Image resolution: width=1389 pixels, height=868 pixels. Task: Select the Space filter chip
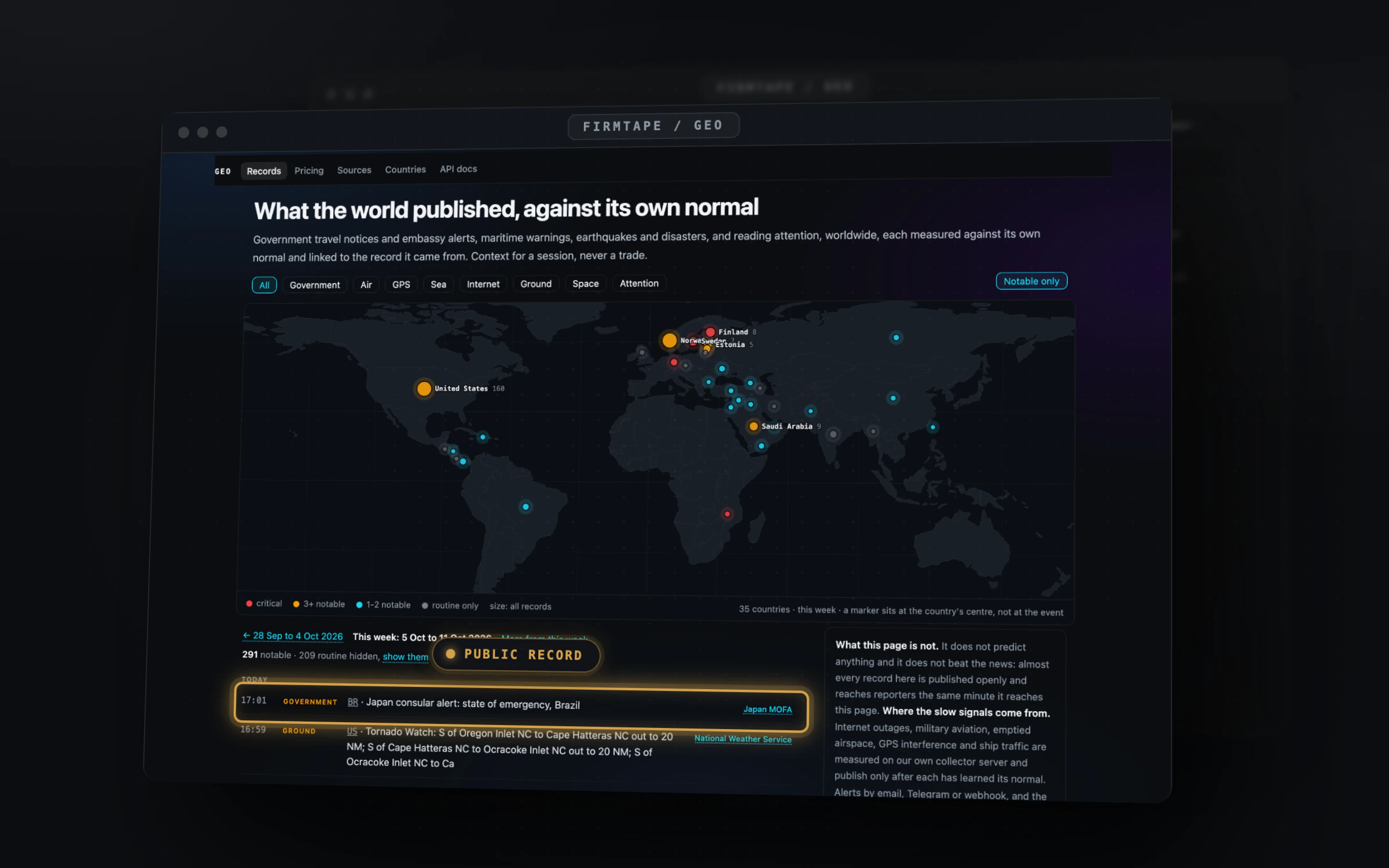[x=585, y=284]
